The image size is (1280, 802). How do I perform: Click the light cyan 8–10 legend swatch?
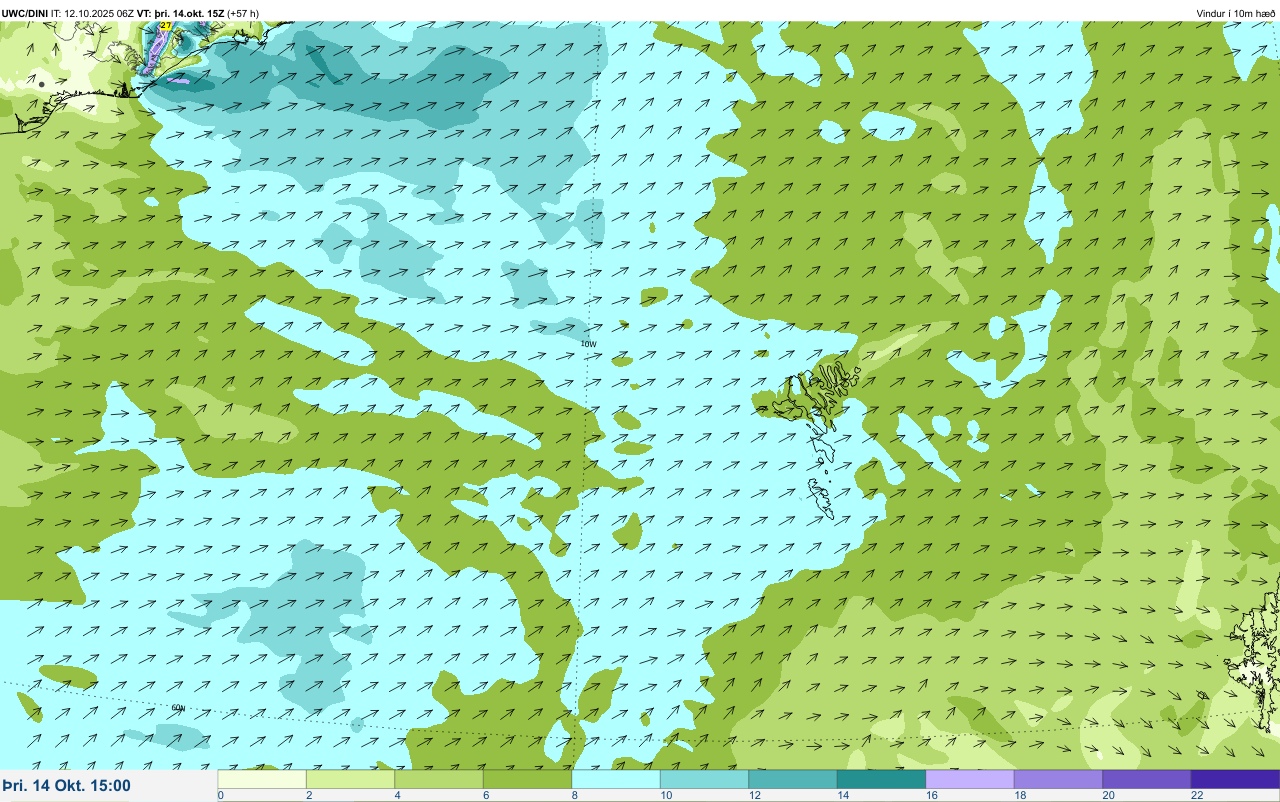point(616,779)
